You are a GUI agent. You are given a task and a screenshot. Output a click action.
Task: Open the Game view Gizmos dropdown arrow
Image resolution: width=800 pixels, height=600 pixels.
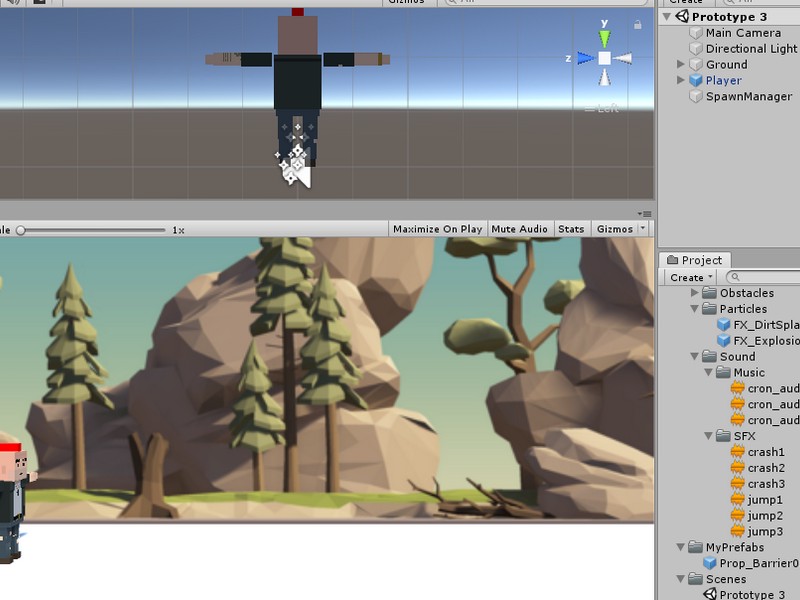tap(641, 229)
